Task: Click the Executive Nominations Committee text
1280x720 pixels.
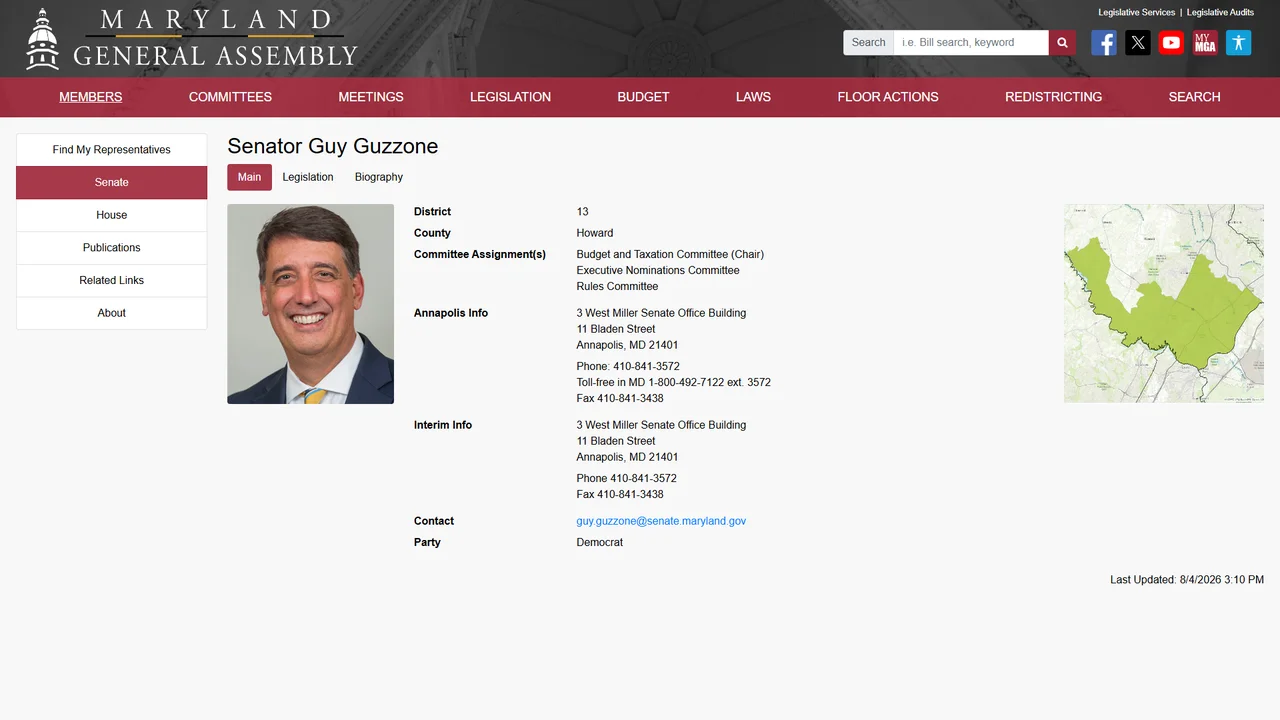Action: coord(658,270)
